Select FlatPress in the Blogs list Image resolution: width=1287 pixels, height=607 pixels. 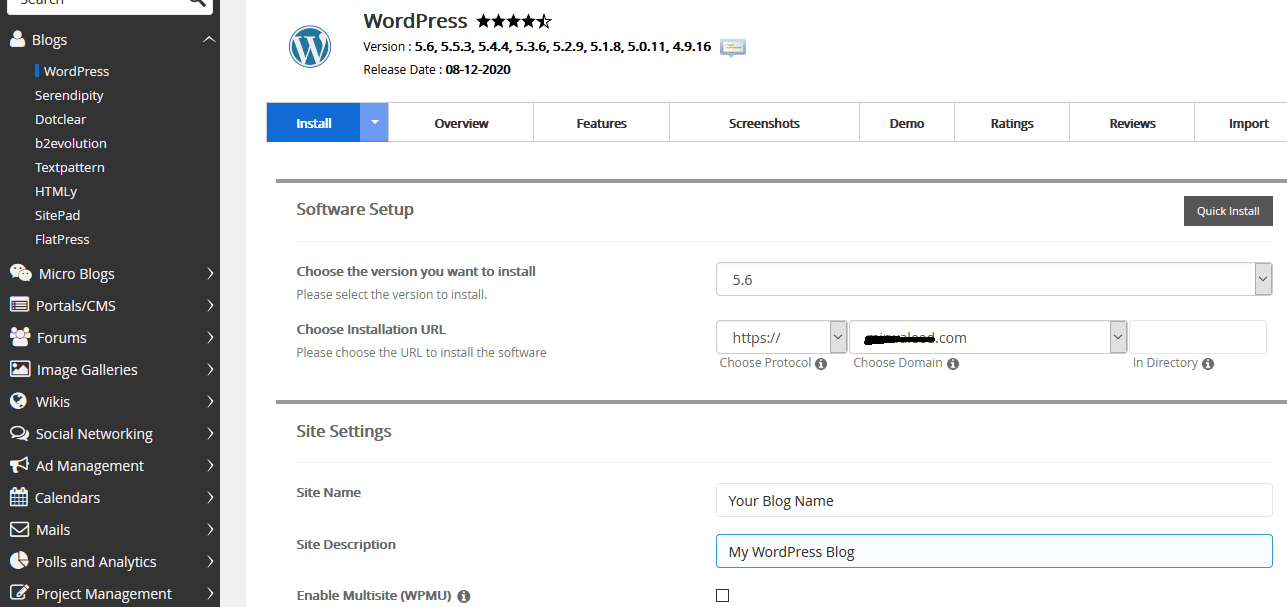pos(62,239)
